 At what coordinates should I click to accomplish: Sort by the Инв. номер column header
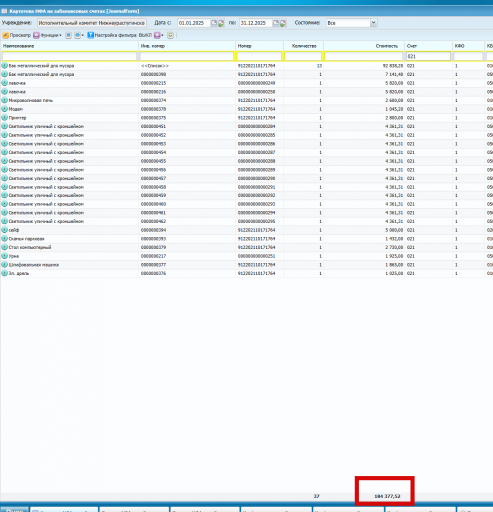coord(187,46)
